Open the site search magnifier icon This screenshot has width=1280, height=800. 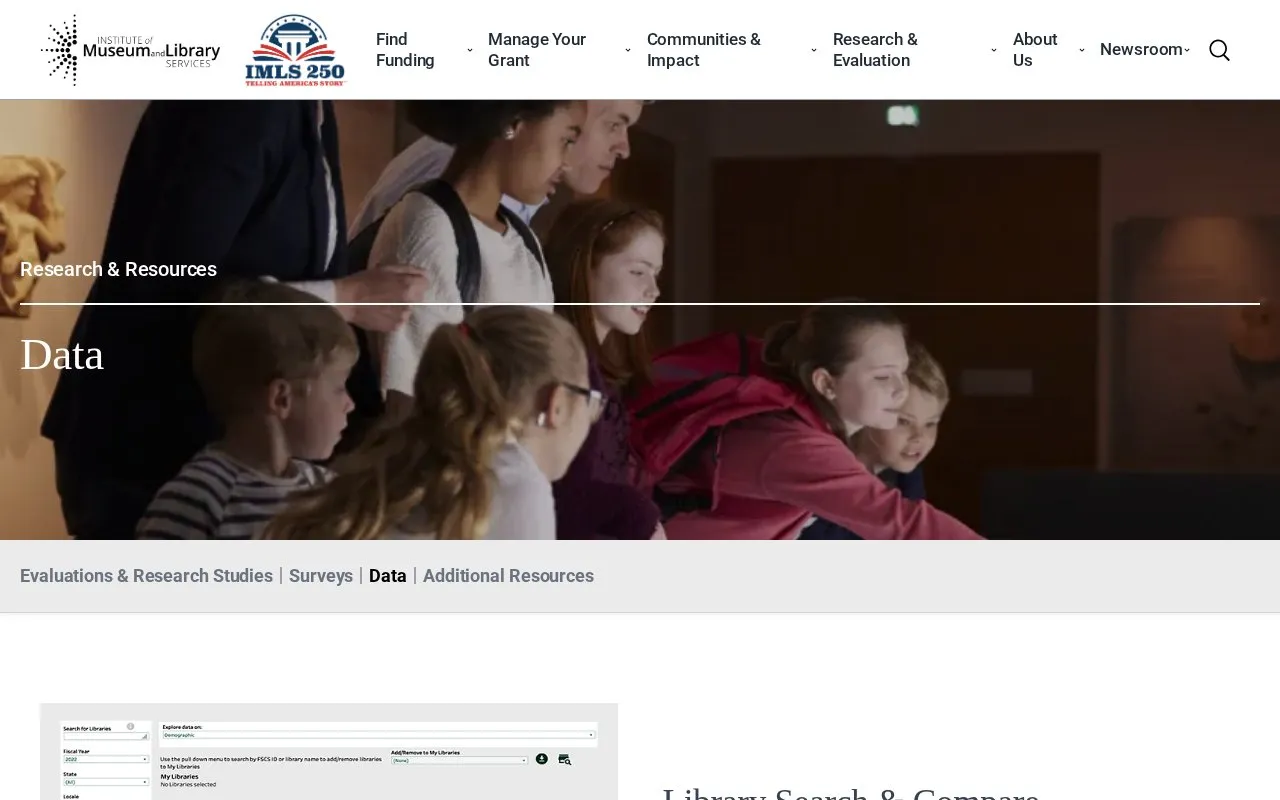1219,50
